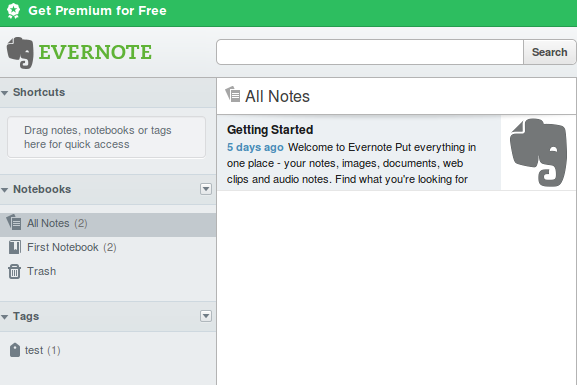This screenshot has height=385, width=577.
Task: Click the Trash can icon
Action: (x=14, y=271)
